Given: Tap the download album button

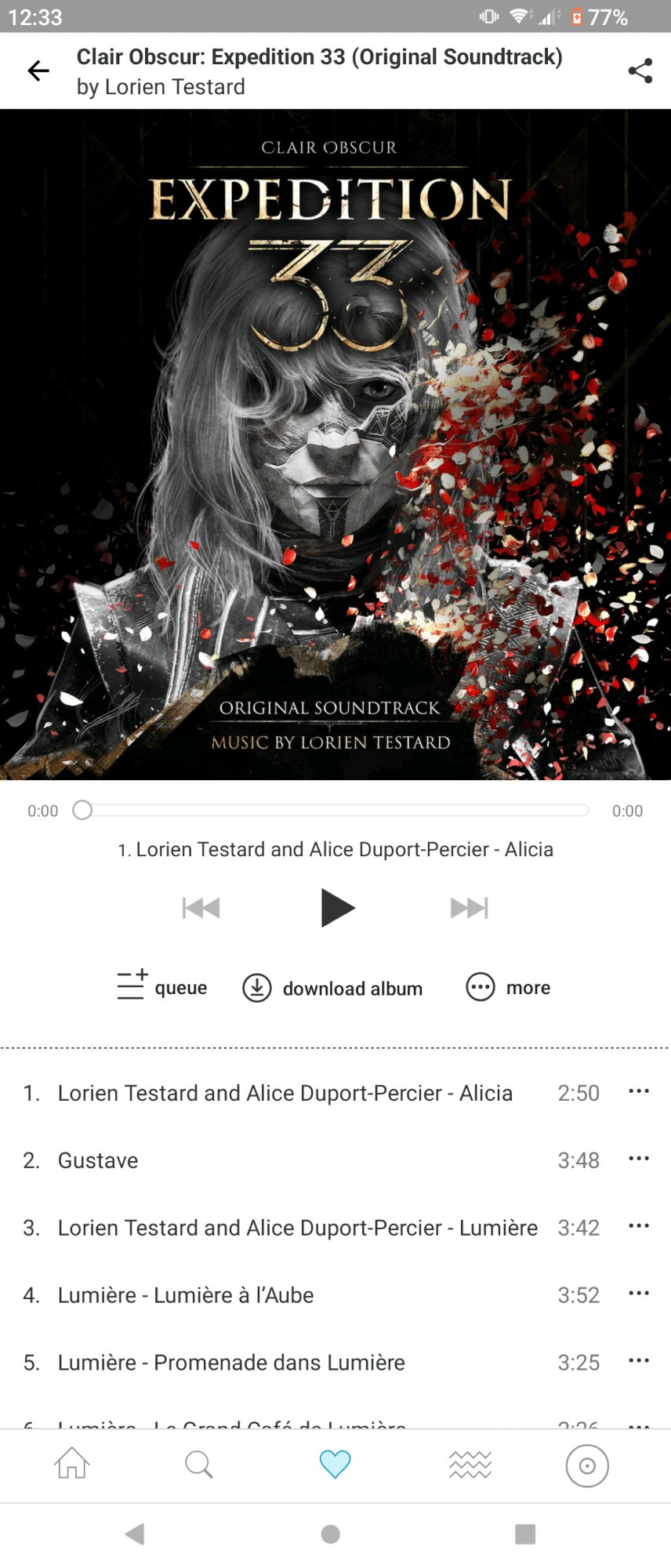Looking at the screenshot, I should [x=332, y=988].
